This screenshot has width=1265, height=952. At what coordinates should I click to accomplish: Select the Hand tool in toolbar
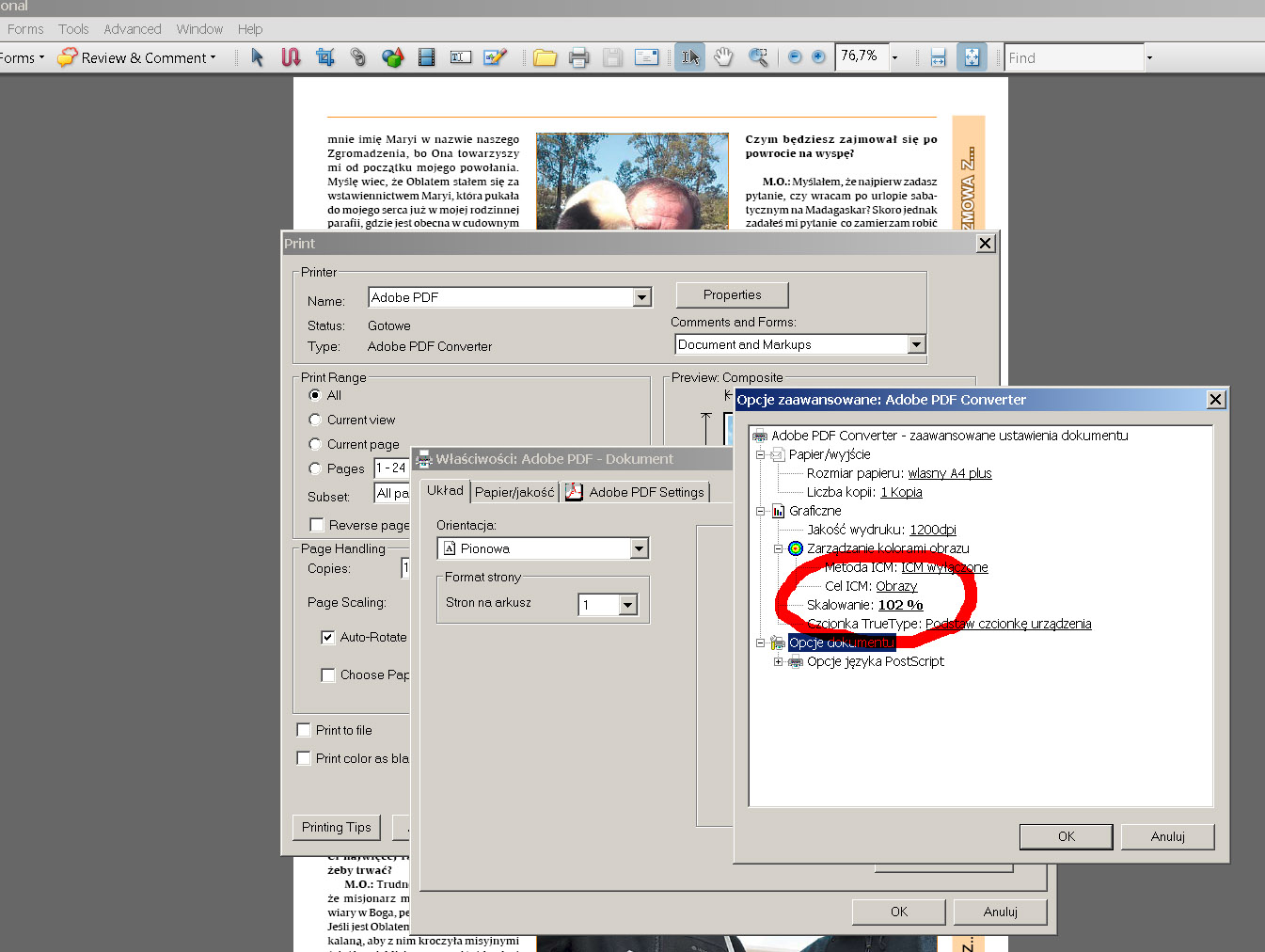pyautogui.click(x=722, y=57)
